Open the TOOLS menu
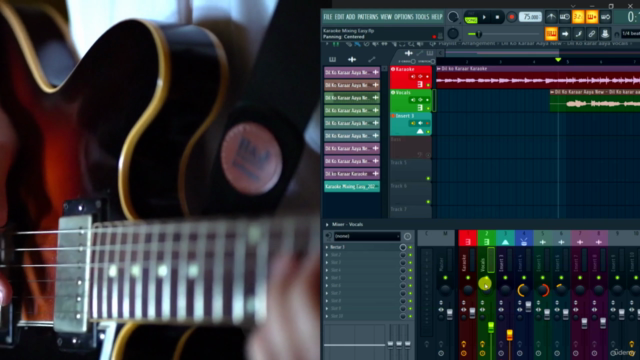This screenshot has height=360, width=640. coord(422,17)
